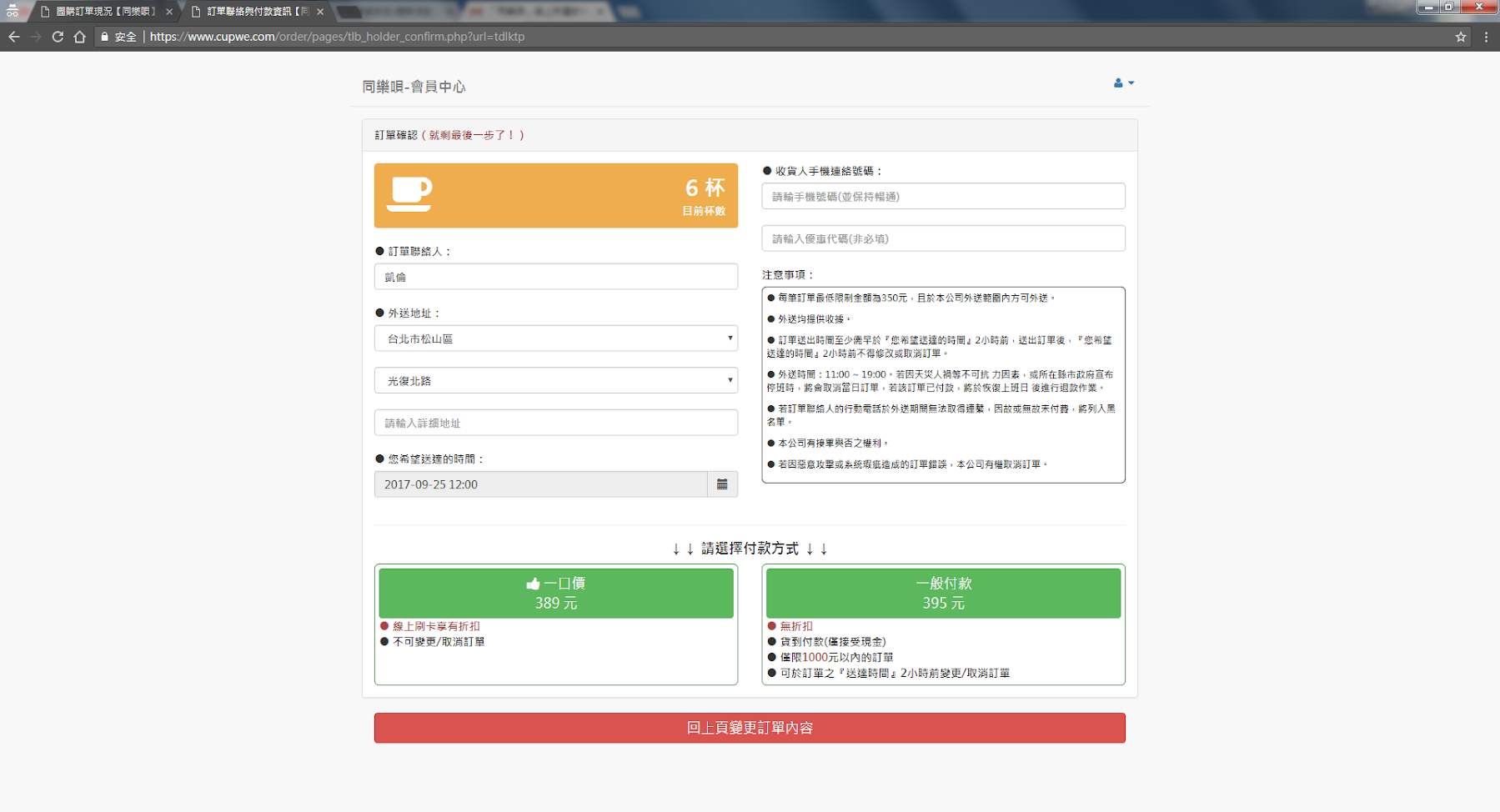
Task: Click 不可變更/取消訂單 text
Action: click(x=439, y=642)
